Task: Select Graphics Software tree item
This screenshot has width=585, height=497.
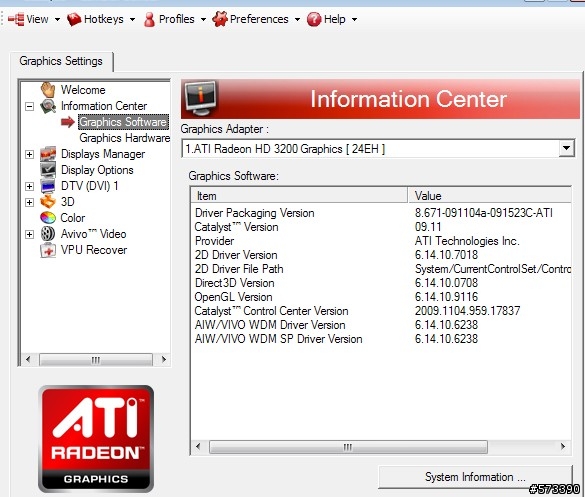Action: [123, 122]
